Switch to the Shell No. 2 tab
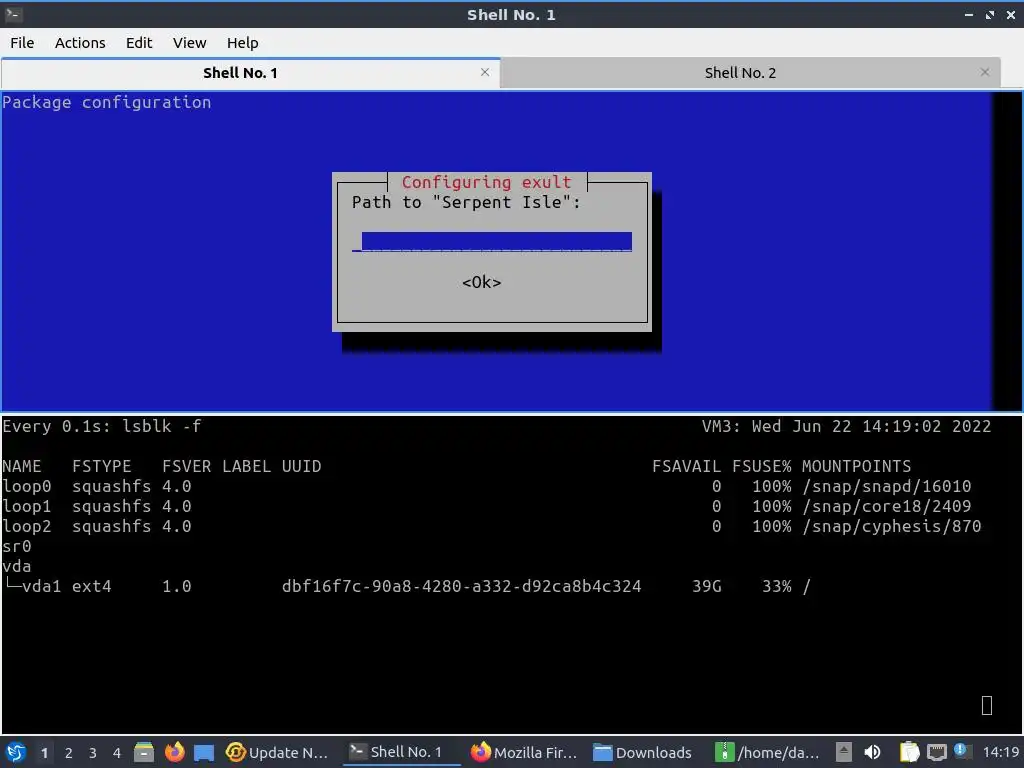Screen dimensions: 1024x768 (x=740, y=73)
